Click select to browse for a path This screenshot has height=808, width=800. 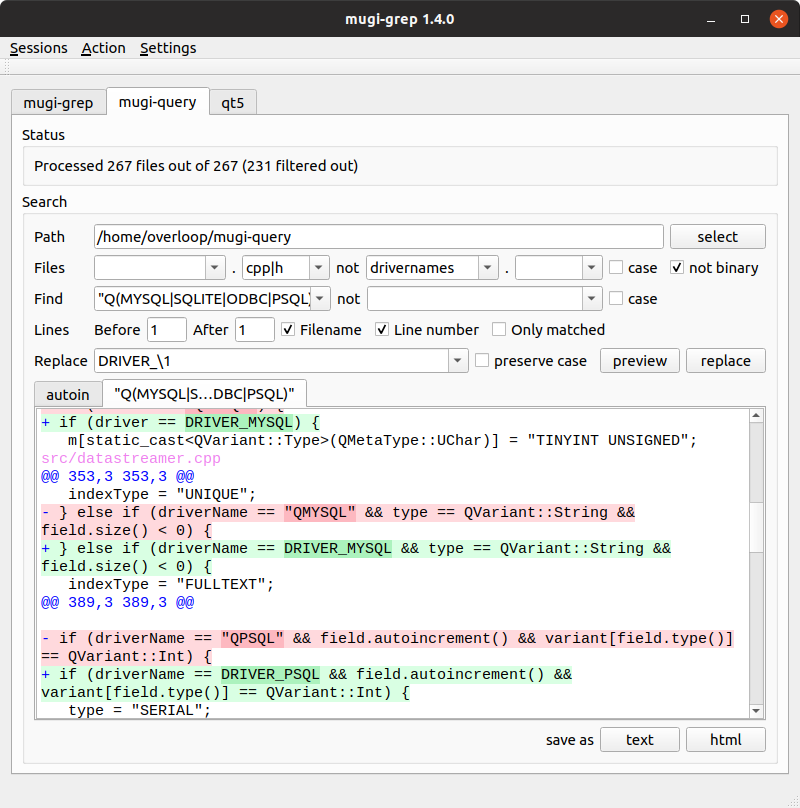(717, 236)
